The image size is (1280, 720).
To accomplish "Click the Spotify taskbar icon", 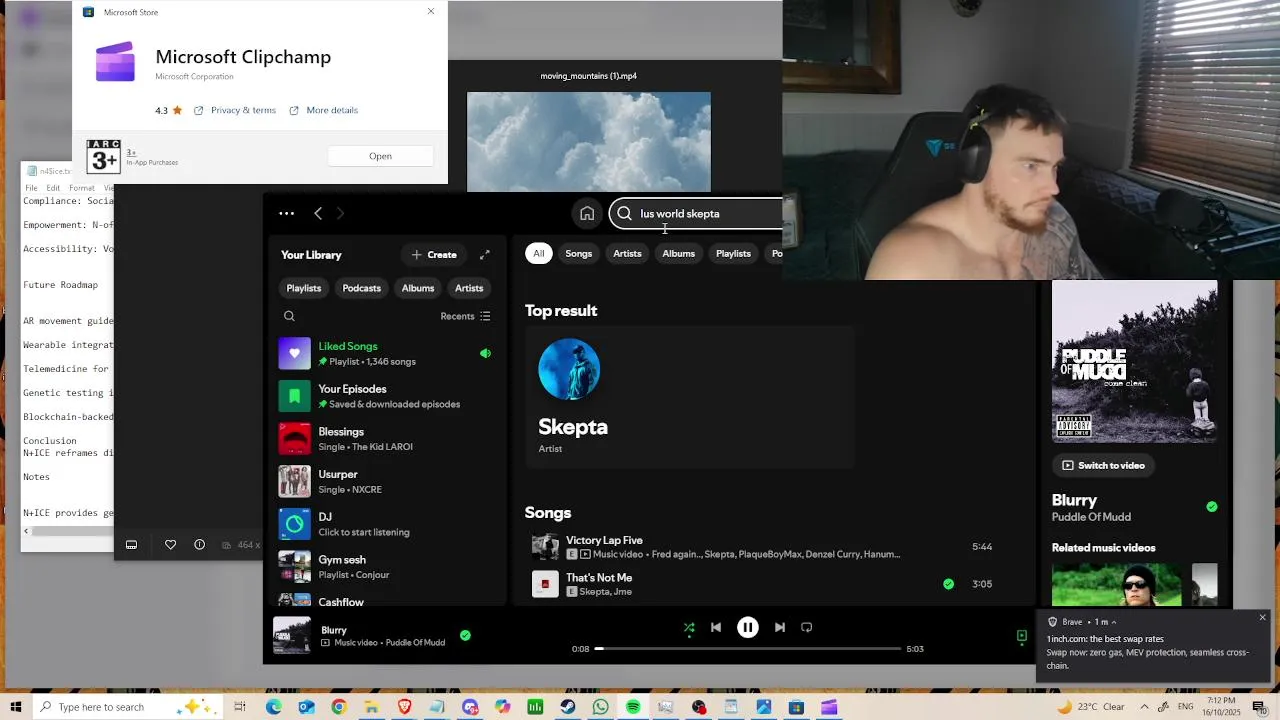I will point(633,707).
